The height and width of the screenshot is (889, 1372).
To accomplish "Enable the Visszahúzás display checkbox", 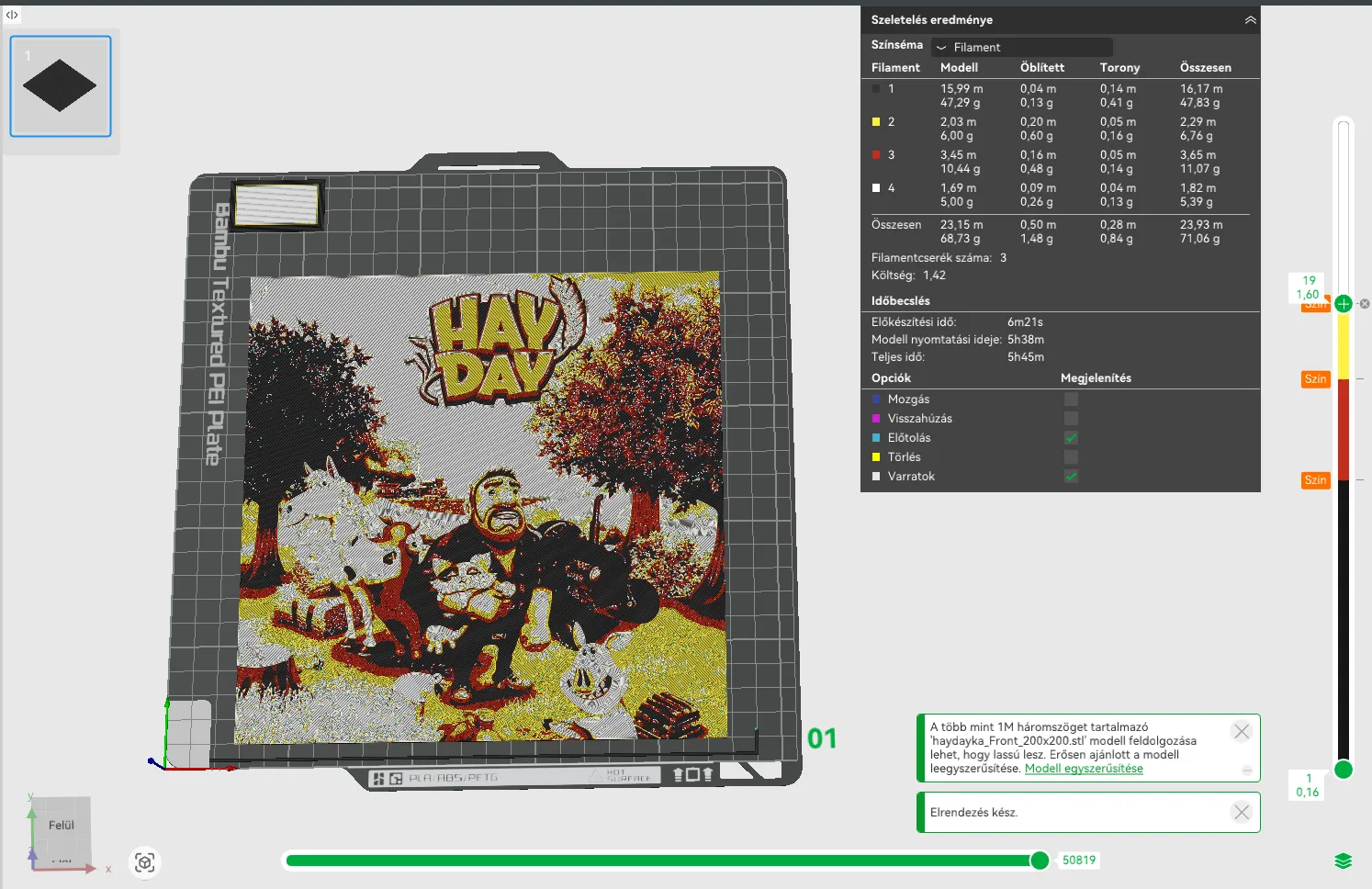I will [1071, 419].
